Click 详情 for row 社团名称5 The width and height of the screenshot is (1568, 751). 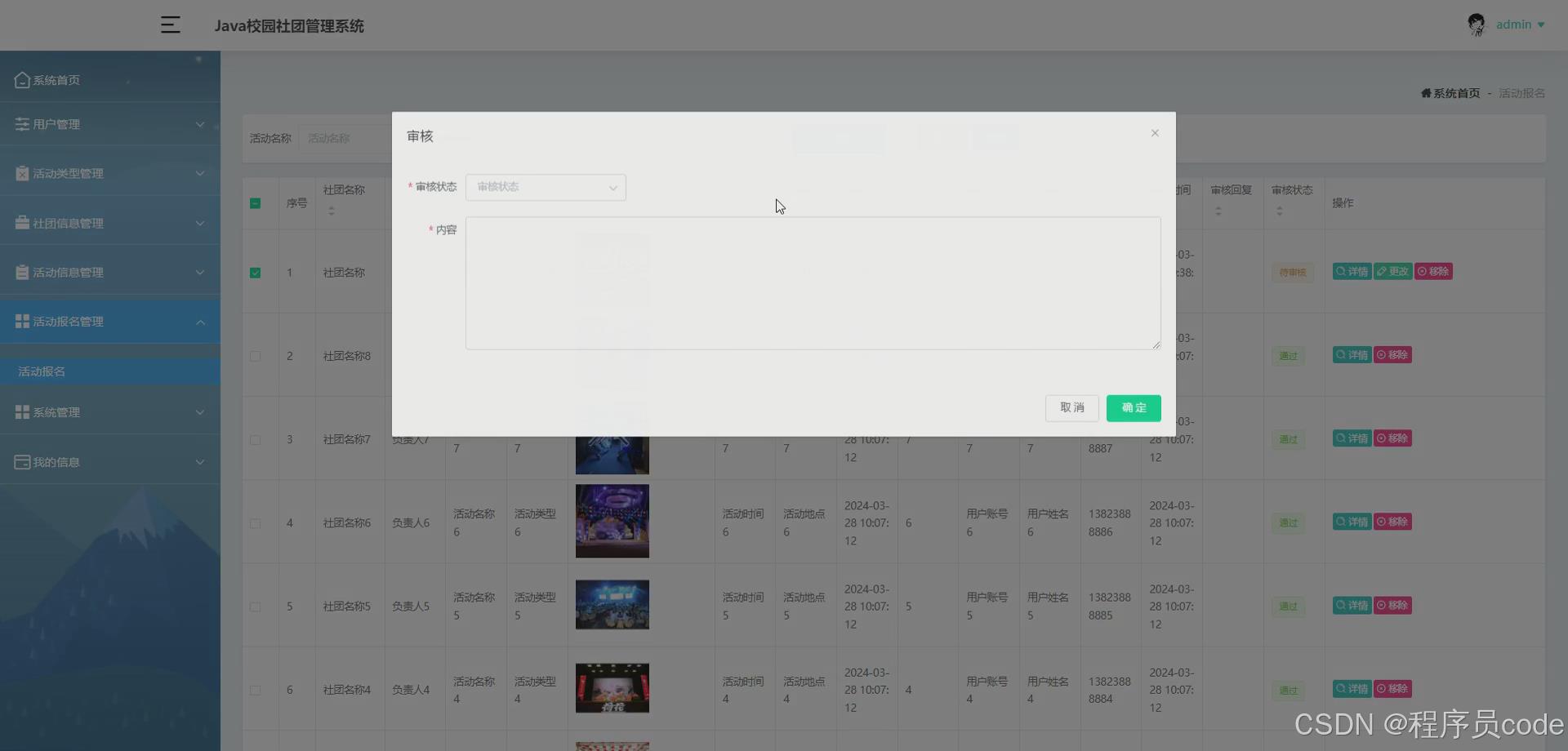coord(1352,606)
